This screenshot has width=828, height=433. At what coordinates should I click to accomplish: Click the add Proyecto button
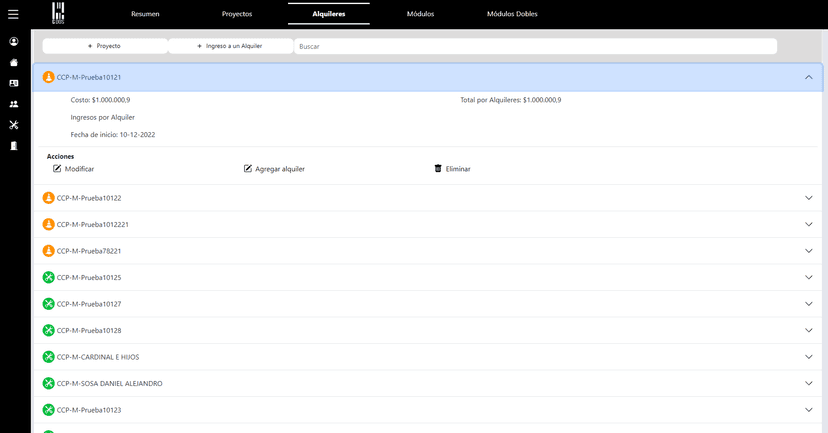(104, 46)
